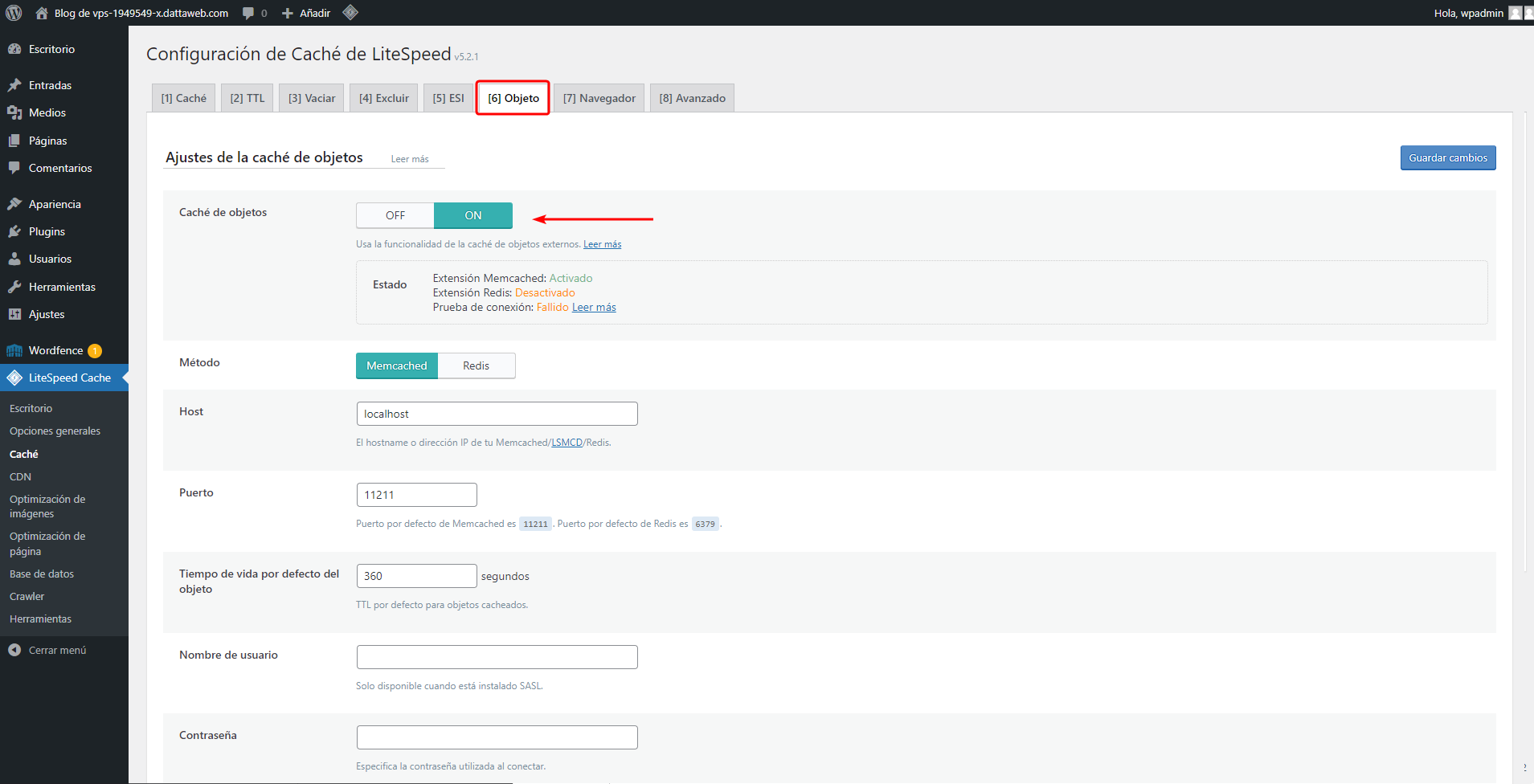Open LiteSpeed submenu Escritorio

pyautogui.click(x=31, y=409)
